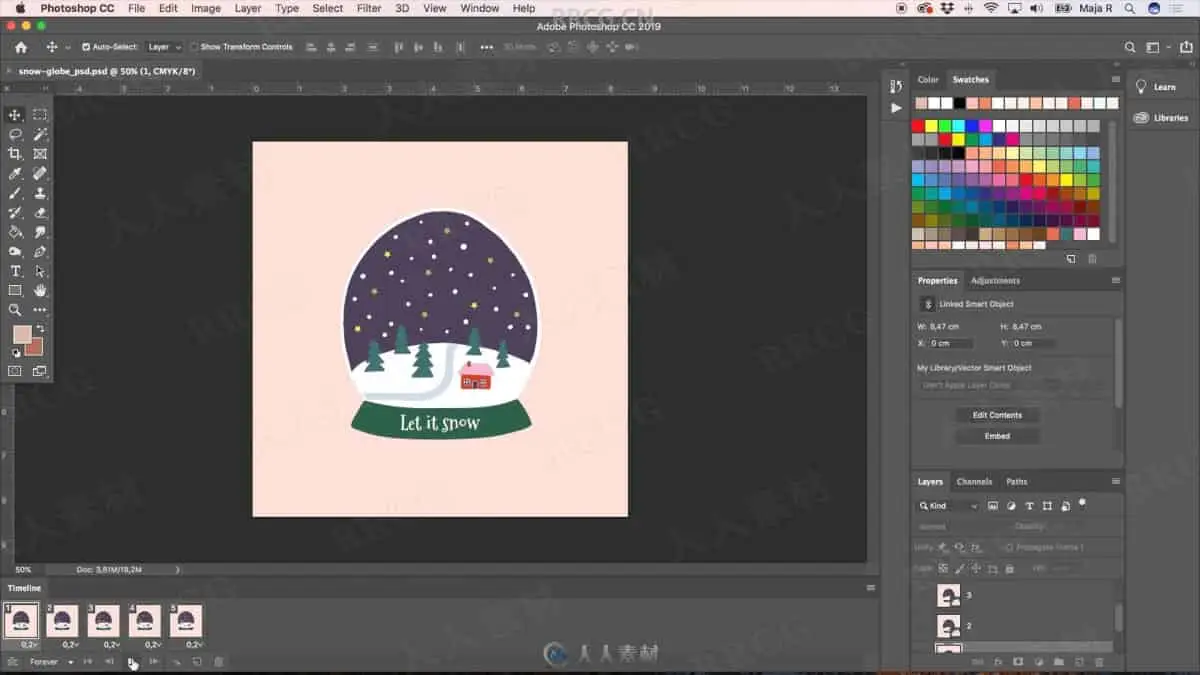Play the timeline animation

(131, 662)
